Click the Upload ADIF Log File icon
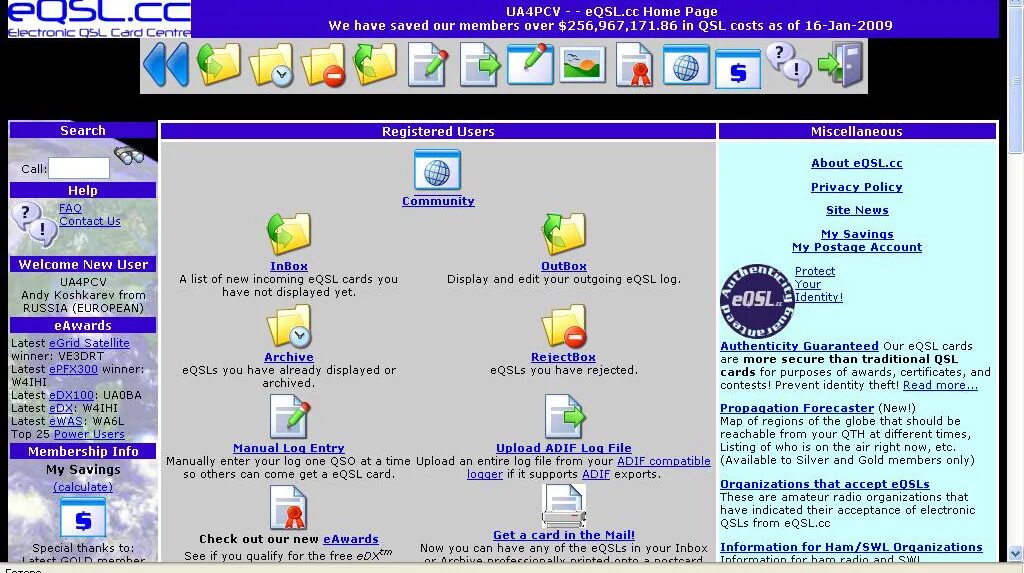Screen dimensions: 1024x573 564,417
